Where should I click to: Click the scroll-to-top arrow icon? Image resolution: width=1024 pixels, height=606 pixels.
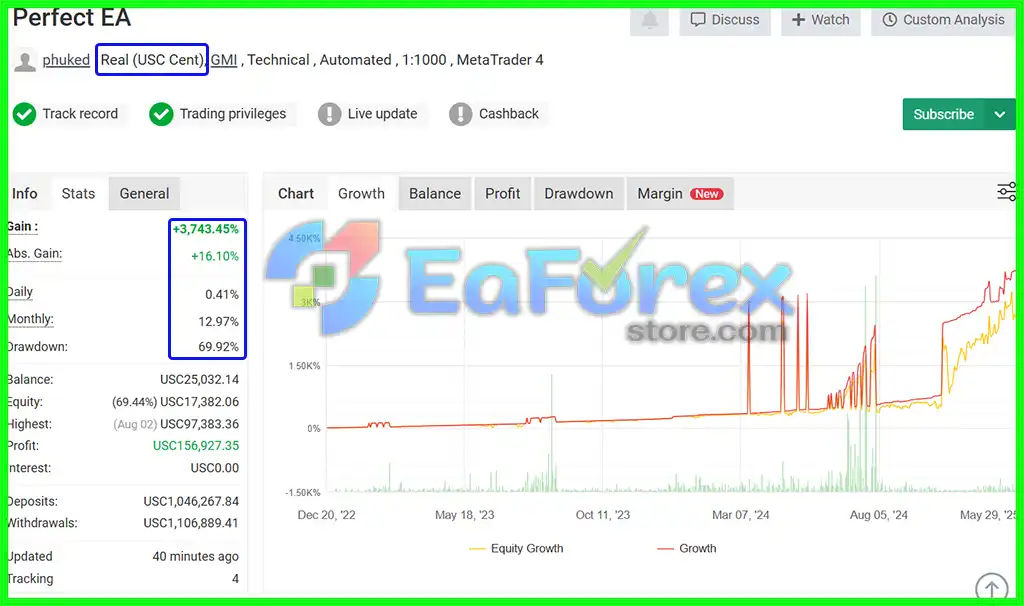[991, 588]
